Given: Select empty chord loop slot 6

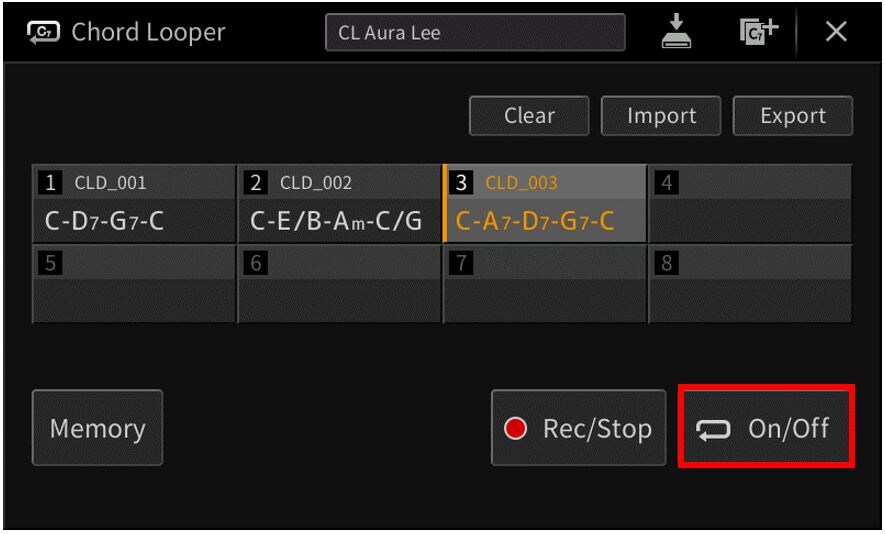Looking at the screenshot, I should 339,284.
